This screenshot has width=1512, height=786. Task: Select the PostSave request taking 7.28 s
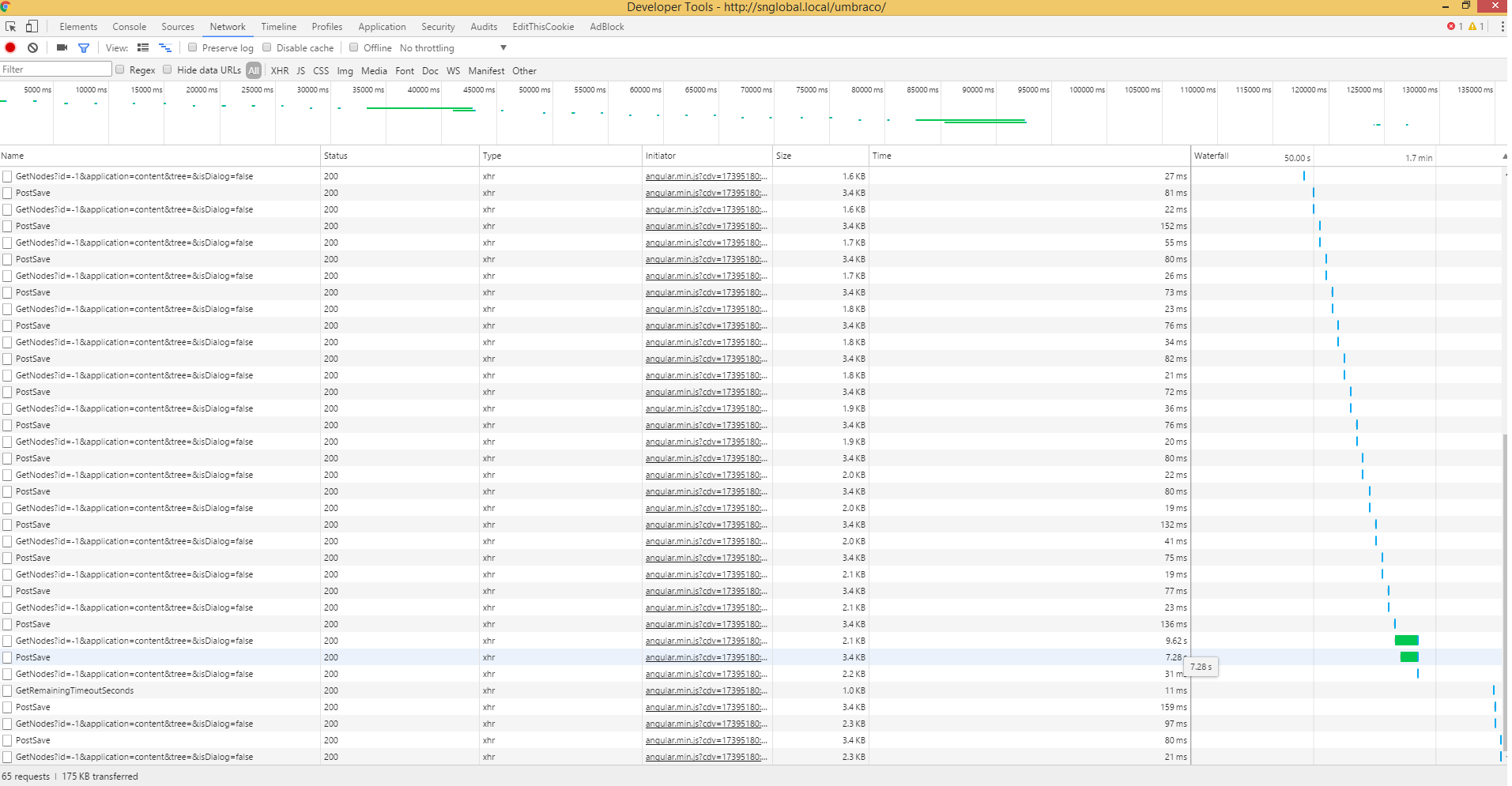tap(32, 658)
